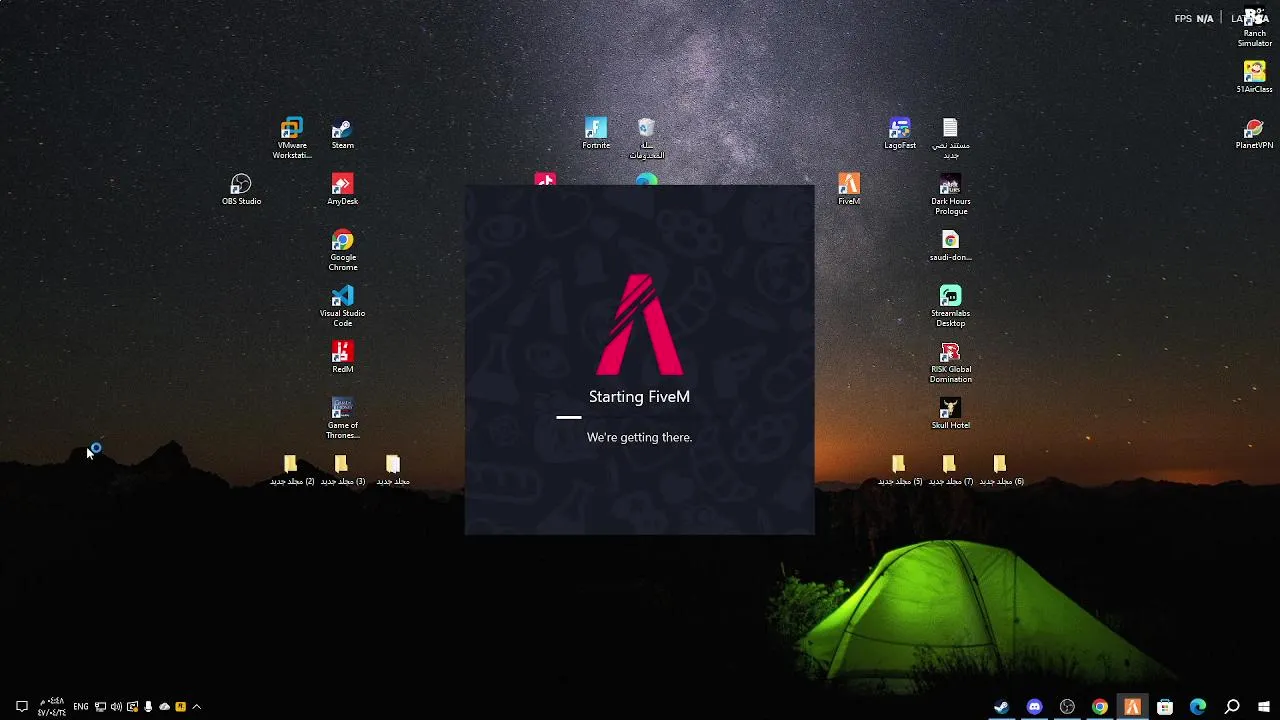Open network status in the system tray

(x=100, y=707)
